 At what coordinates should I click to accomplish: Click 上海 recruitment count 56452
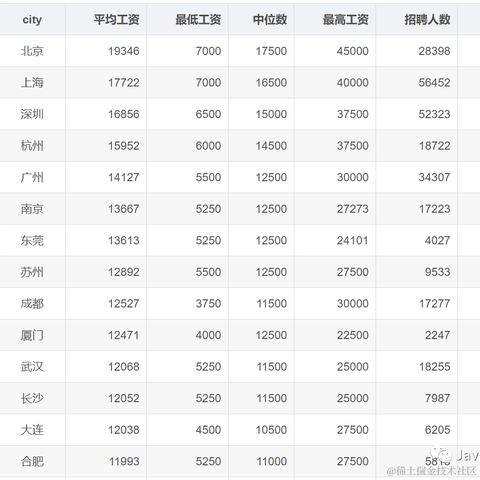(x=435, y=83)
